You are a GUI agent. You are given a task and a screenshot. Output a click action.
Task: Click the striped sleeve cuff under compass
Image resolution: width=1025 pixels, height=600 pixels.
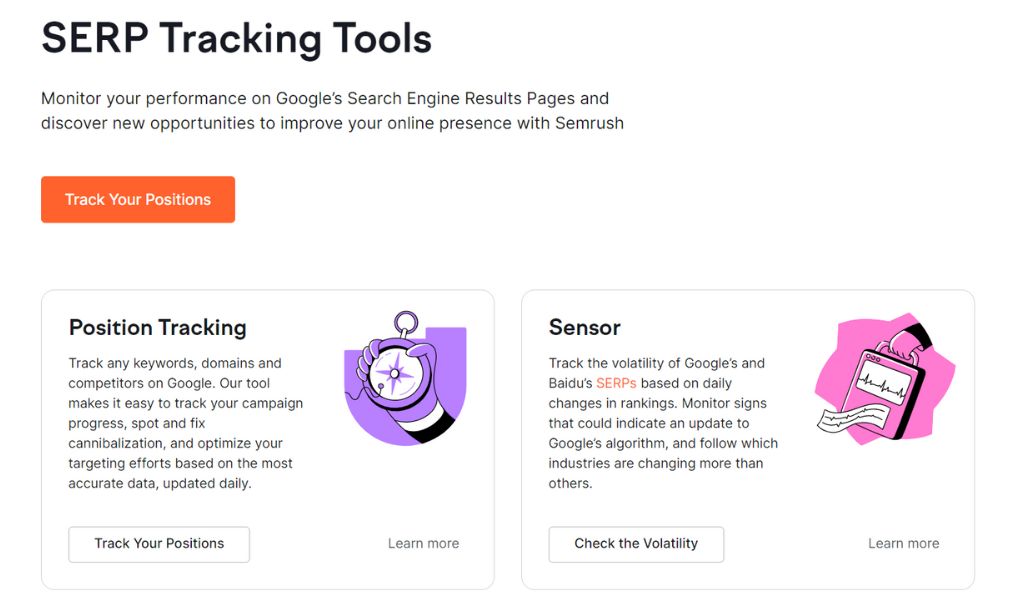click(428, 424)
